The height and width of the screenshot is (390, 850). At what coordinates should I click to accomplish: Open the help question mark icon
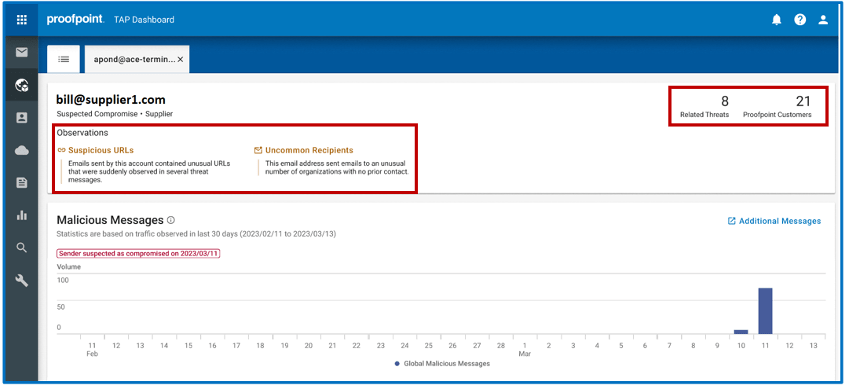coord(800,20)
